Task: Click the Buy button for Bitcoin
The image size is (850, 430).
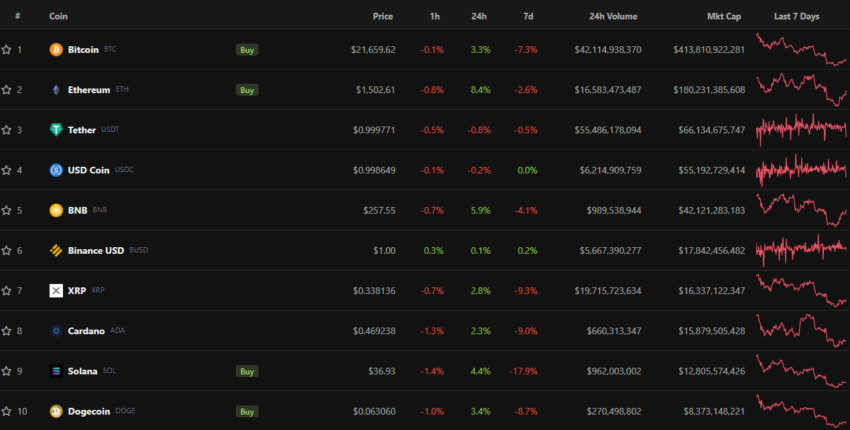Action: (247, 50)
